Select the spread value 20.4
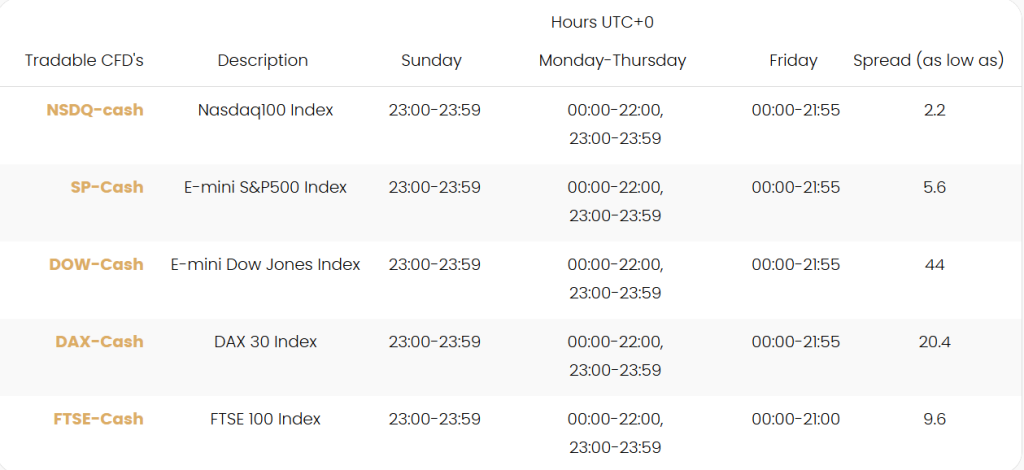Screen dimensions: 1024x470 934,341
